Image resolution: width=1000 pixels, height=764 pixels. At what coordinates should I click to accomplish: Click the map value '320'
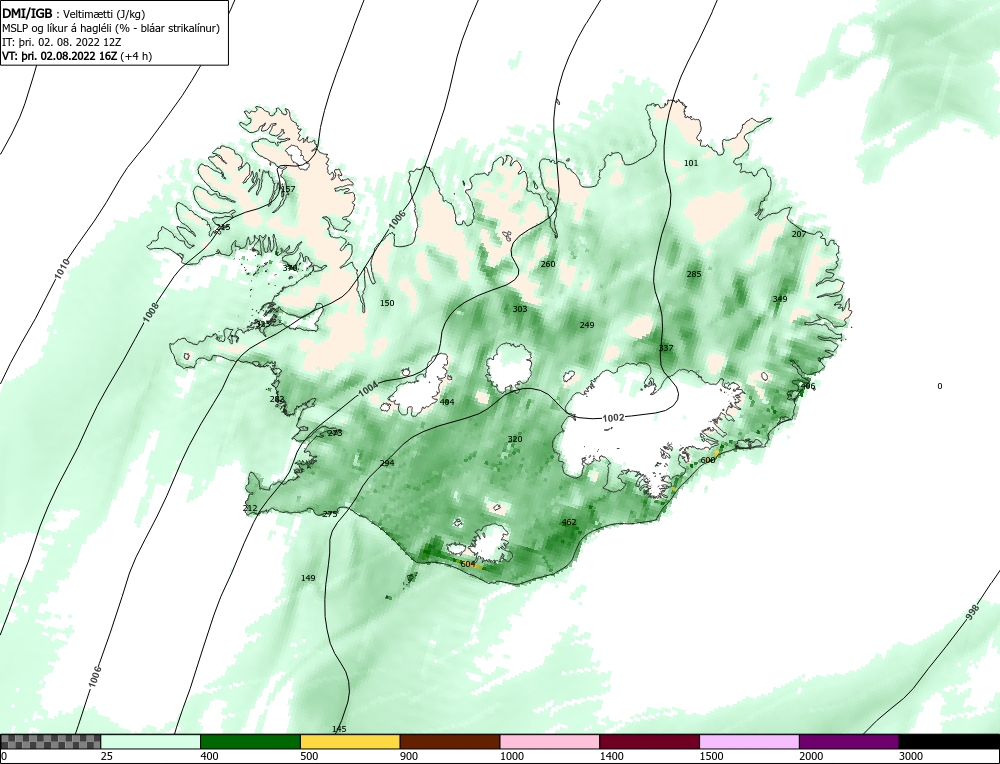tap(515, 439)
